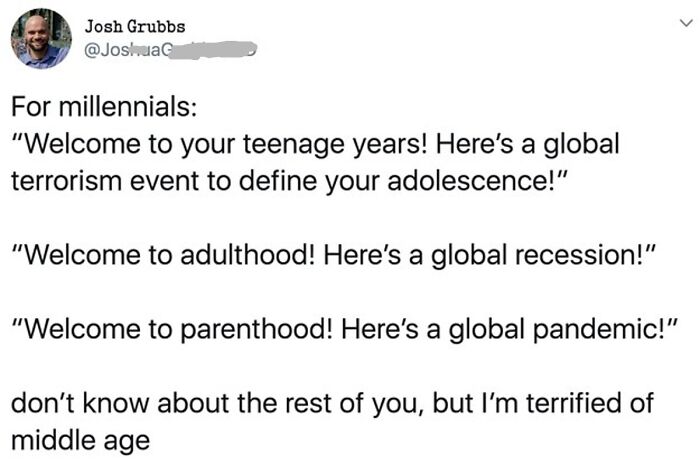Click the blurred part of the username
Viewport: 700px width, 465px height.
215,47
